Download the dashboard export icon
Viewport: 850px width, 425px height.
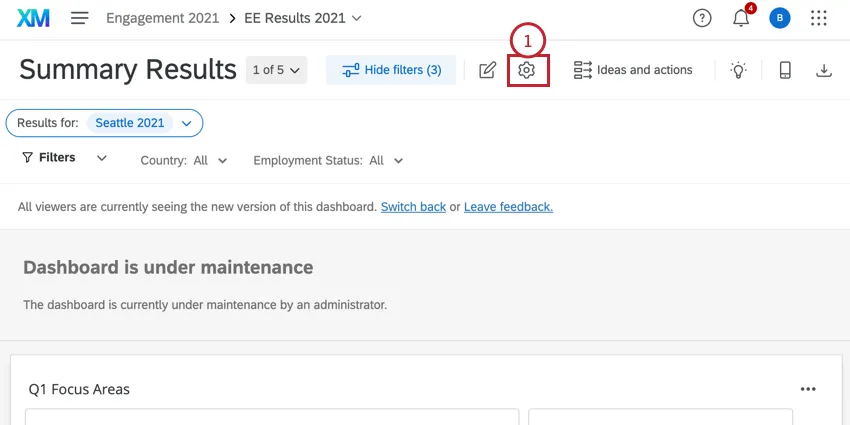pyautogui.click(x=824, y=70)
